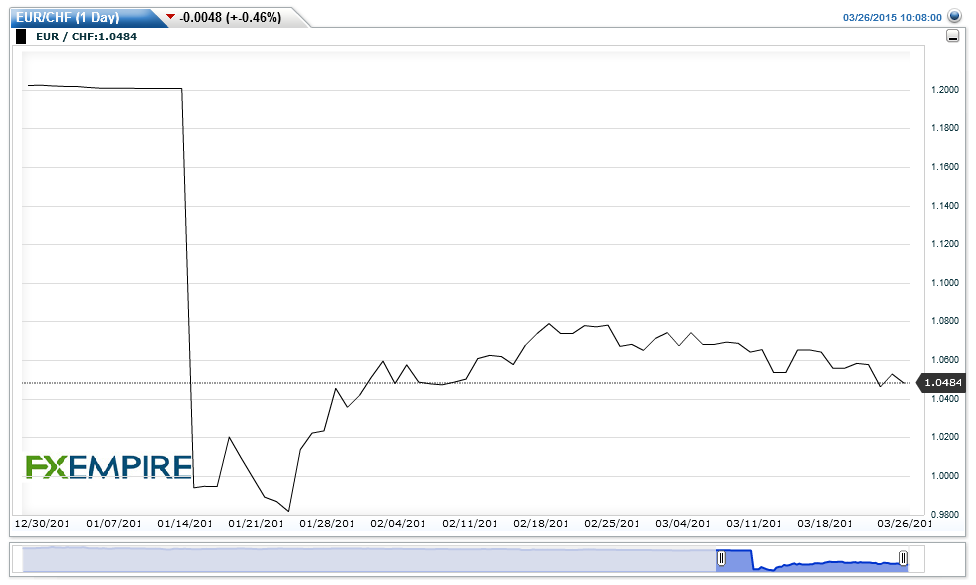The image size is (976, 585).
Task: Click the left handle of the range navigator
Action: click(x=721, y=558)
